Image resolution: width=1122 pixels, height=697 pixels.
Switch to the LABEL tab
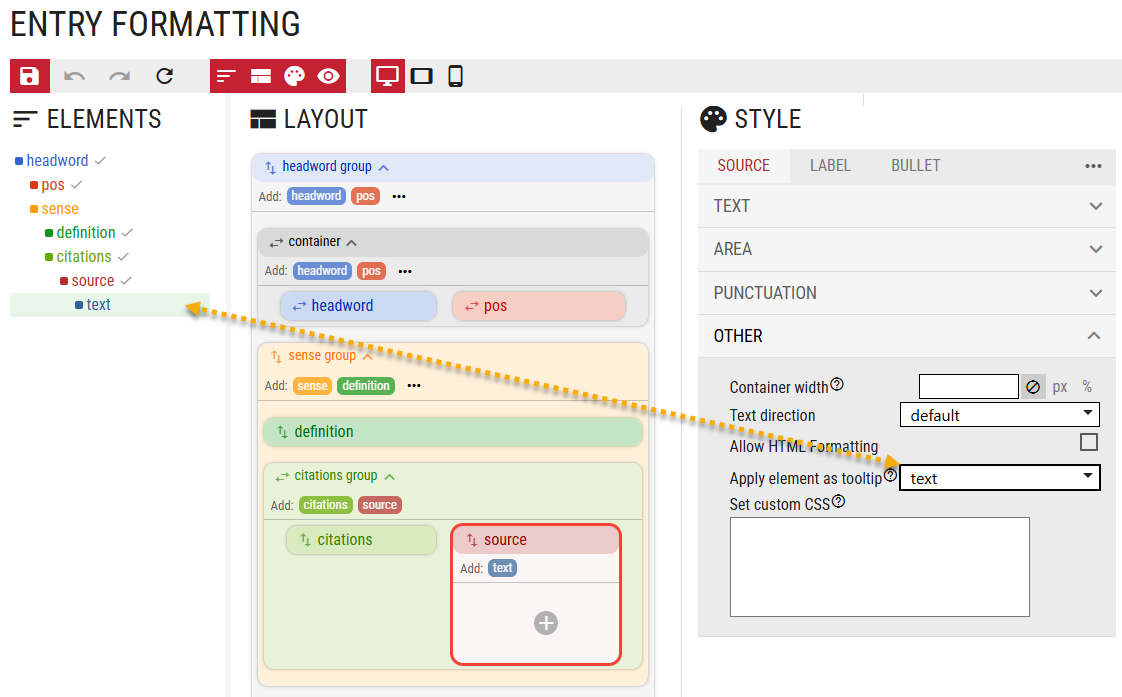pyautogui.click(x=830, y=165)
